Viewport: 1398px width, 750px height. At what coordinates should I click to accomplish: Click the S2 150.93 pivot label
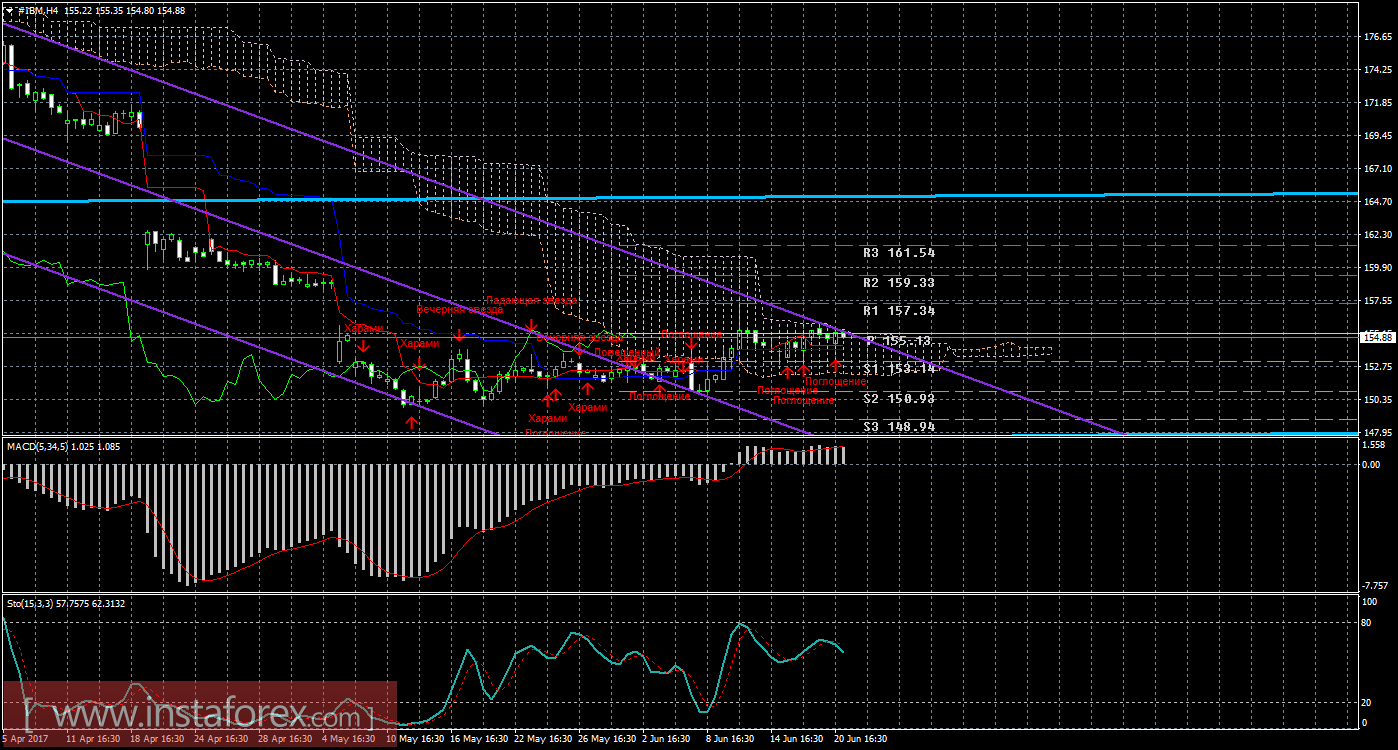click(x=899, y=398)
